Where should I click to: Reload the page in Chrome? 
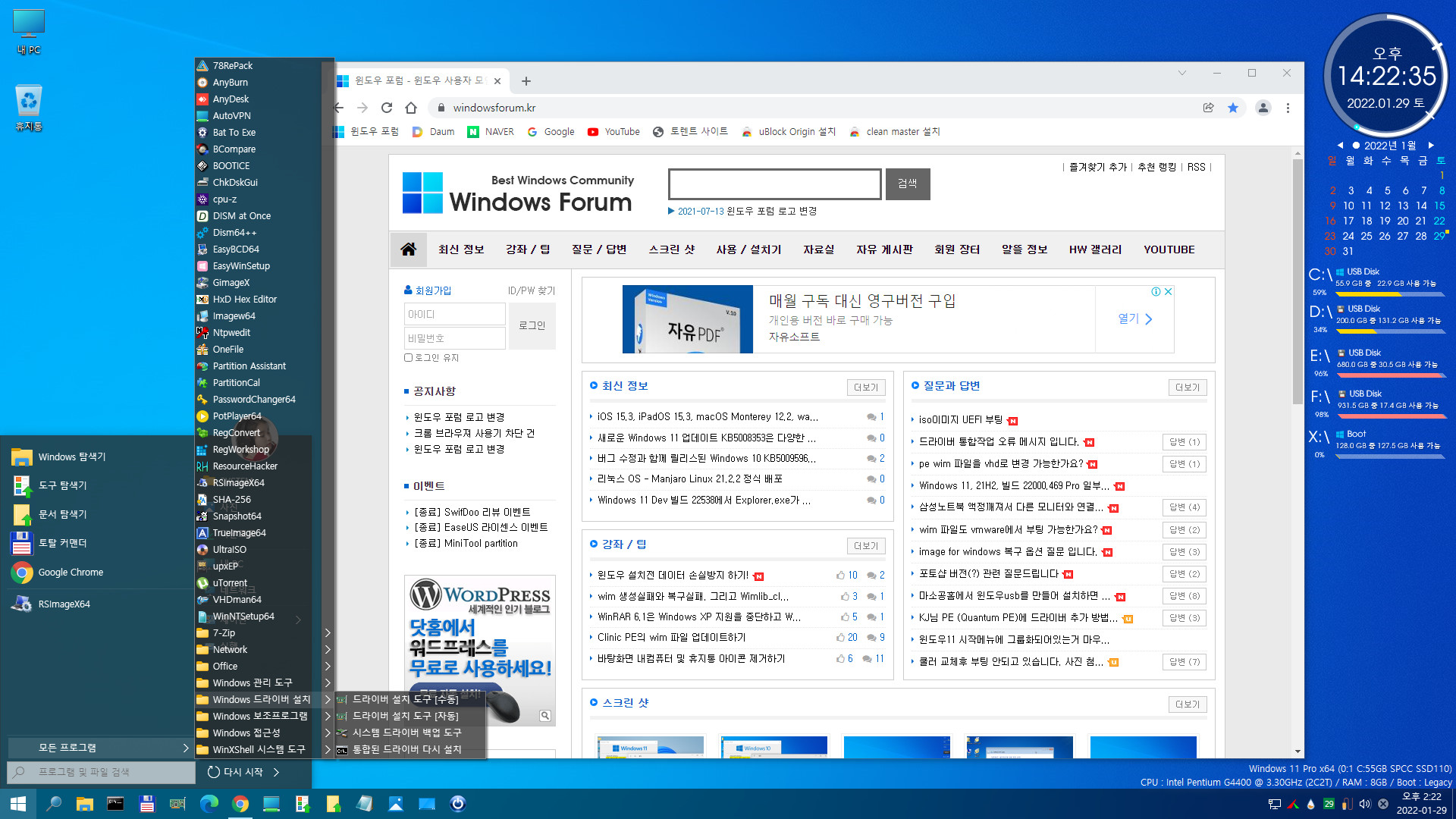[387, 108]
